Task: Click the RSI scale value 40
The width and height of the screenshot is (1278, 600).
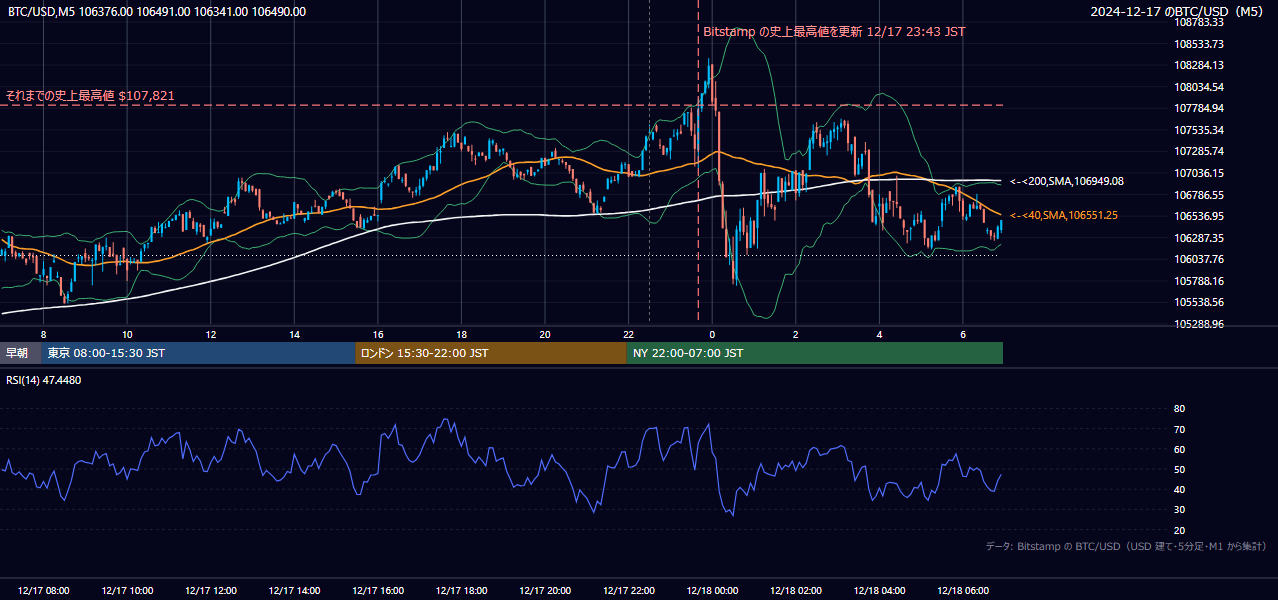Action: coord(1179,489)
